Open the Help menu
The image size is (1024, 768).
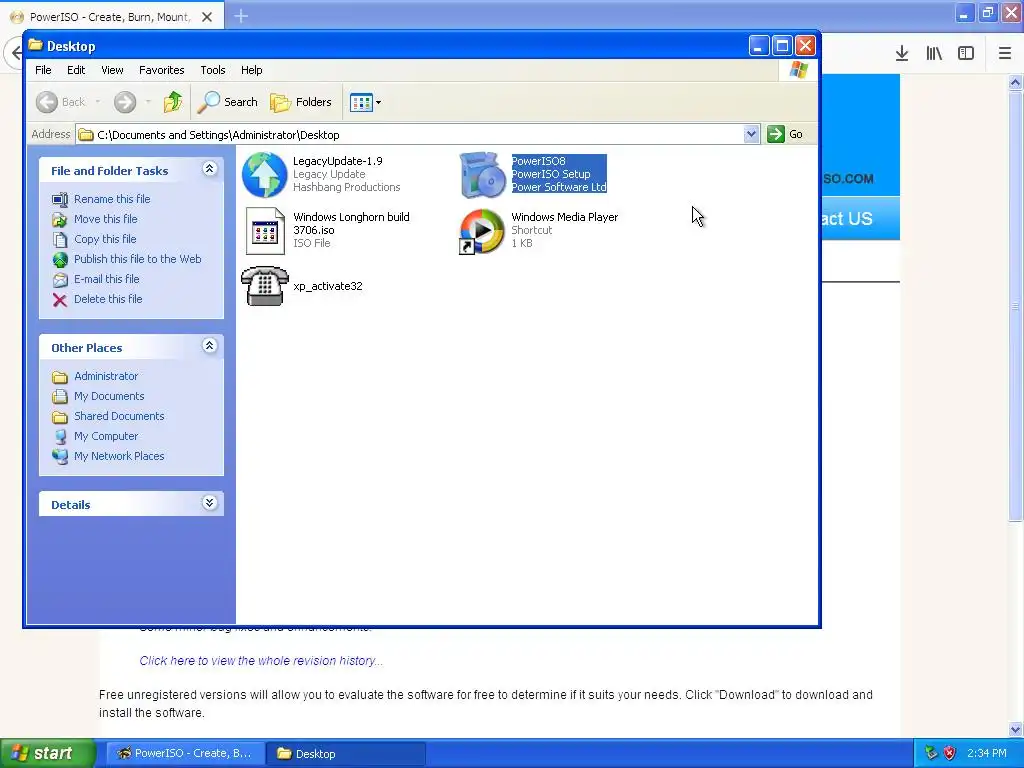pos(251,70)
